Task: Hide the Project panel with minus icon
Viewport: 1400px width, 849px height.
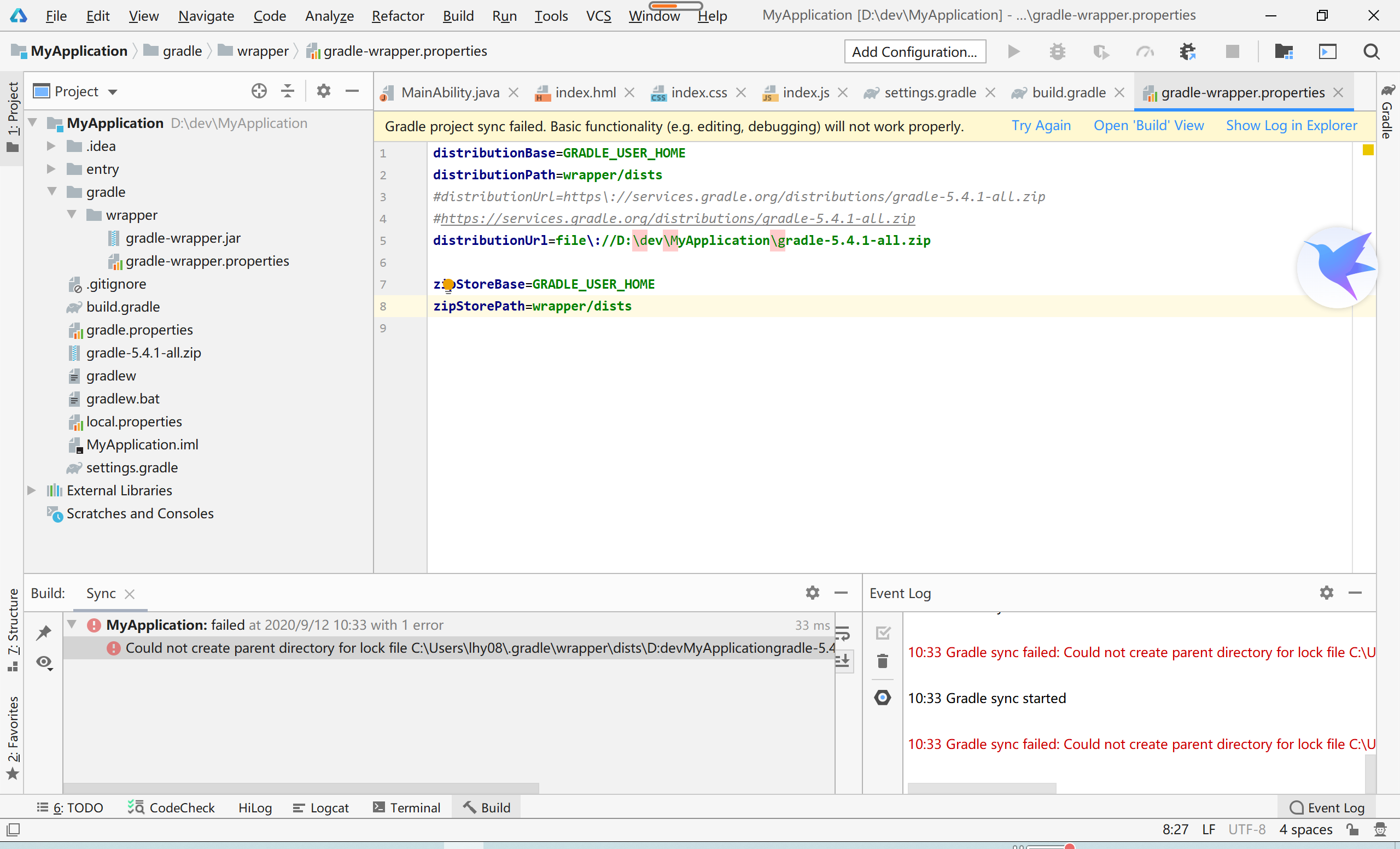Action: tap(352, 91)
